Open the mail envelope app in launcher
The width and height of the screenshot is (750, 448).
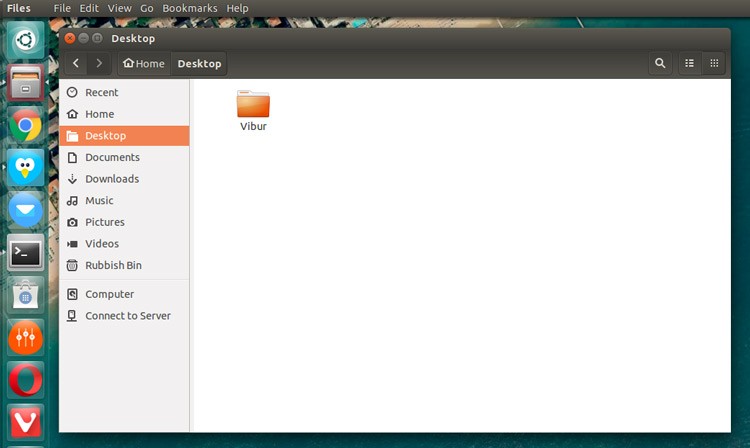[25, 210]
